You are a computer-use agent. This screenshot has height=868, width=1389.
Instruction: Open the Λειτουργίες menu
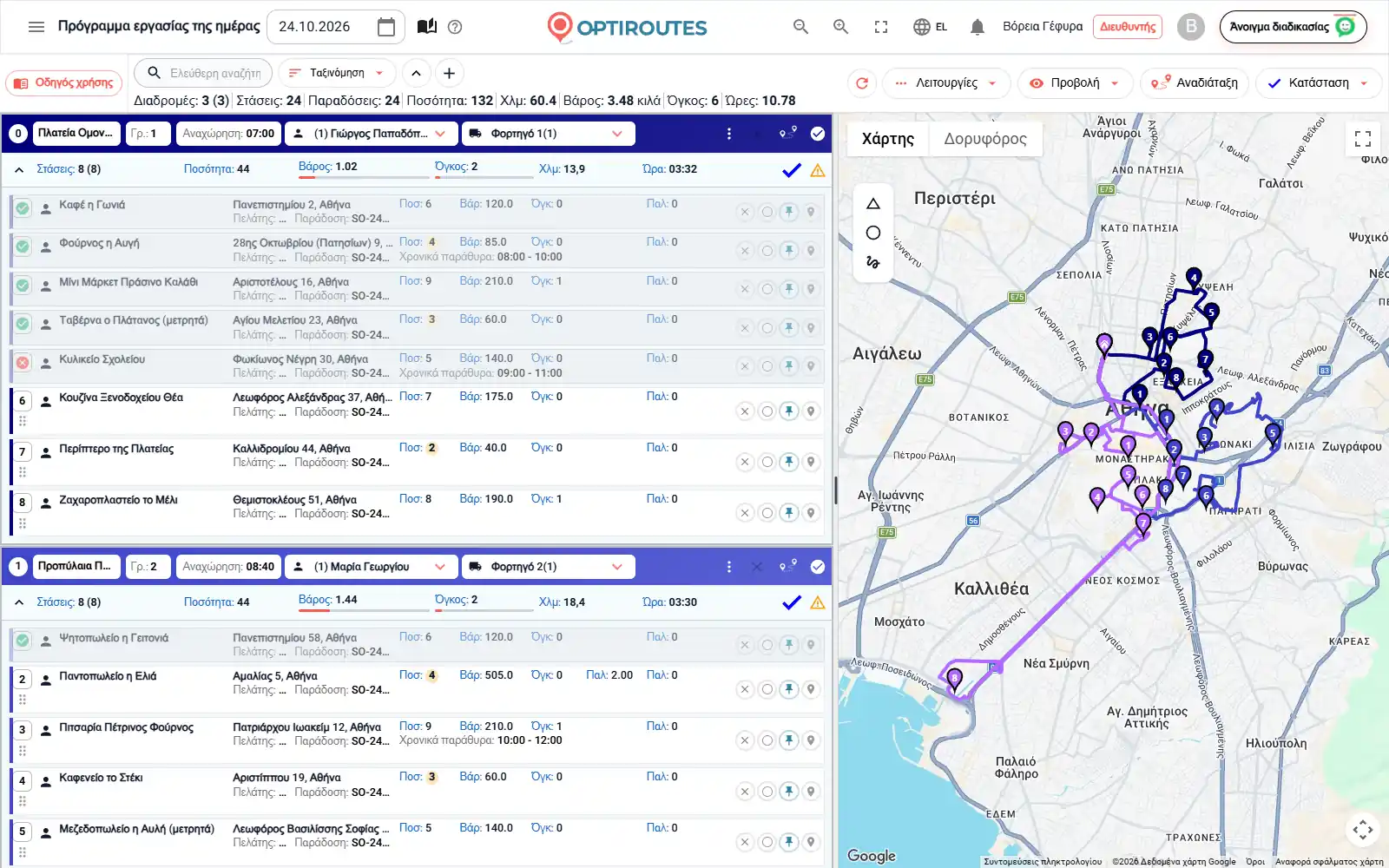[x=946, y=83]
